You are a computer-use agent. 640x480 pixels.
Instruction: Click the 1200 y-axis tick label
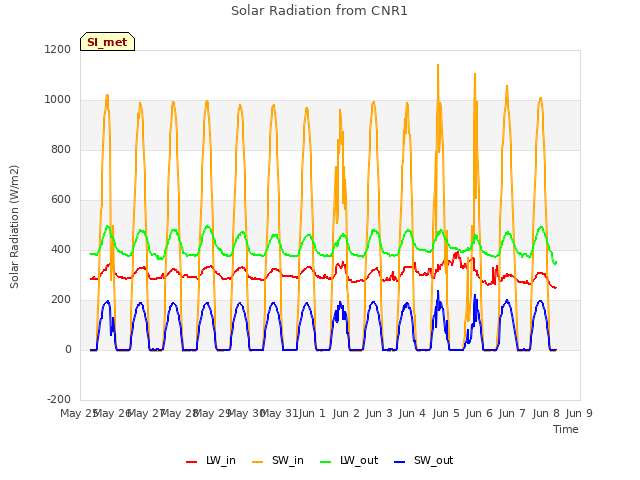[x=58, y=49]
